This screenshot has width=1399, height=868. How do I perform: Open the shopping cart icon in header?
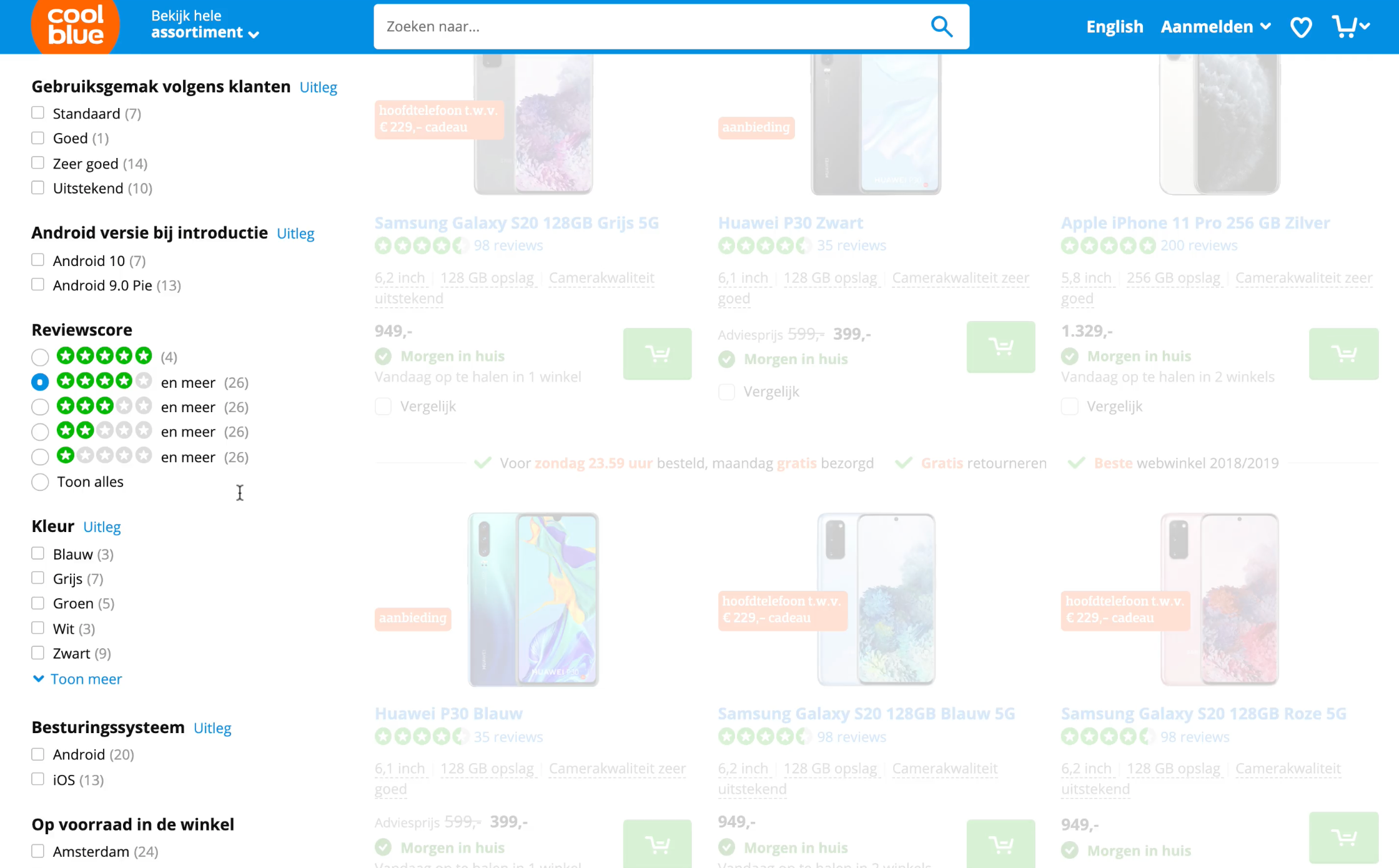(1345, 27)
